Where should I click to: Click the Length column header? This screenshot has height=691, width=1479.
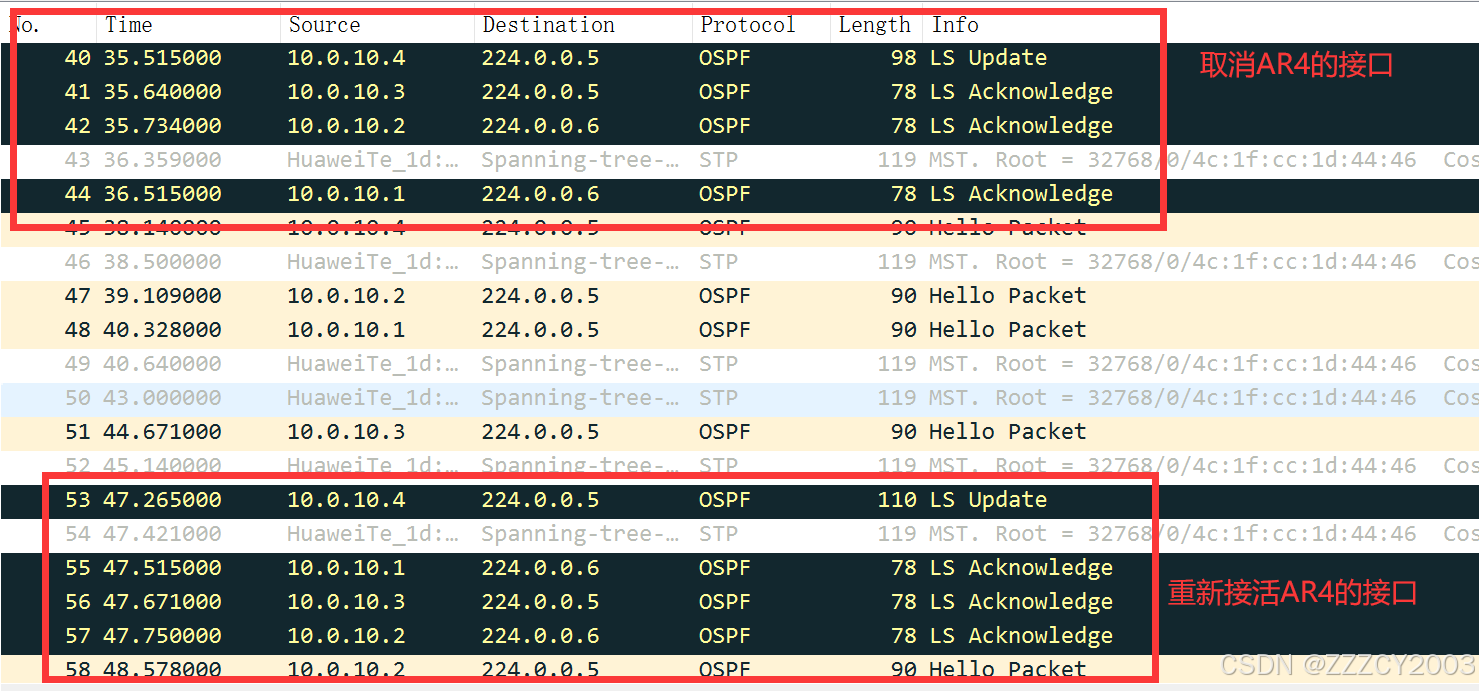(874, 25)
